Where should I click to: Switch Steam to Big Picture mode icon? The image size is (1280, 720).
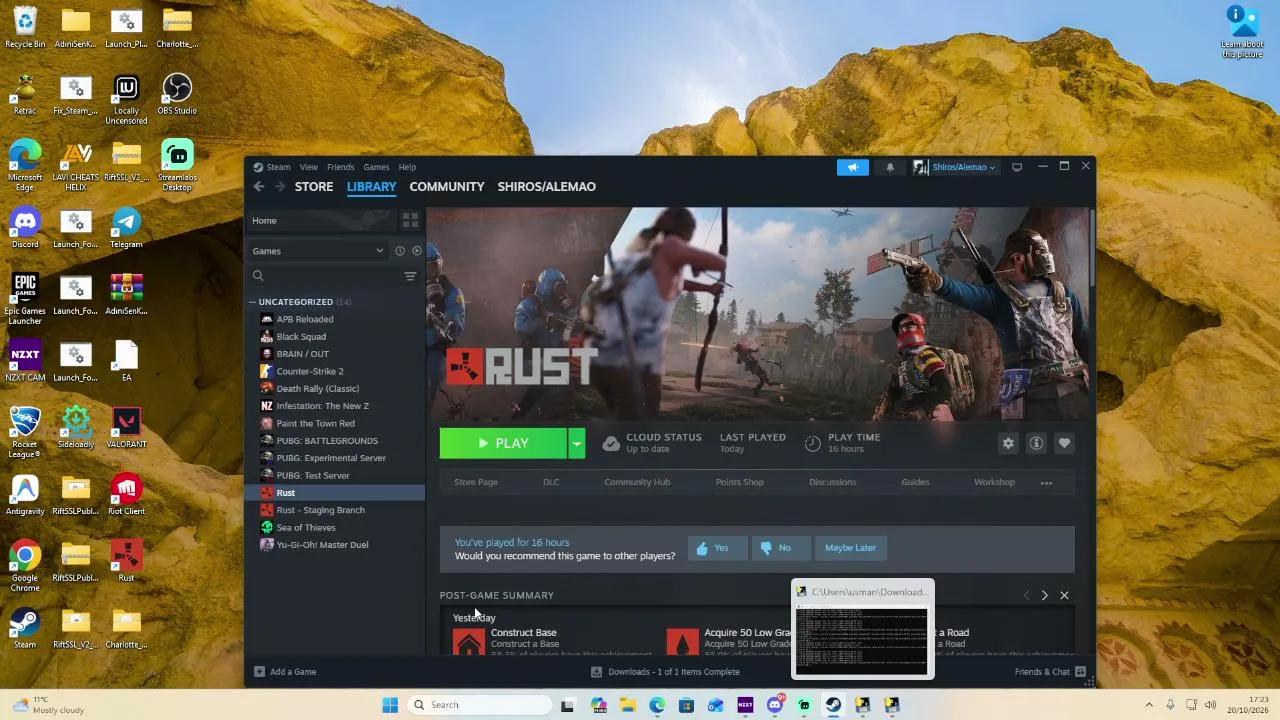pyautogui.click(x=1017, y=167)
